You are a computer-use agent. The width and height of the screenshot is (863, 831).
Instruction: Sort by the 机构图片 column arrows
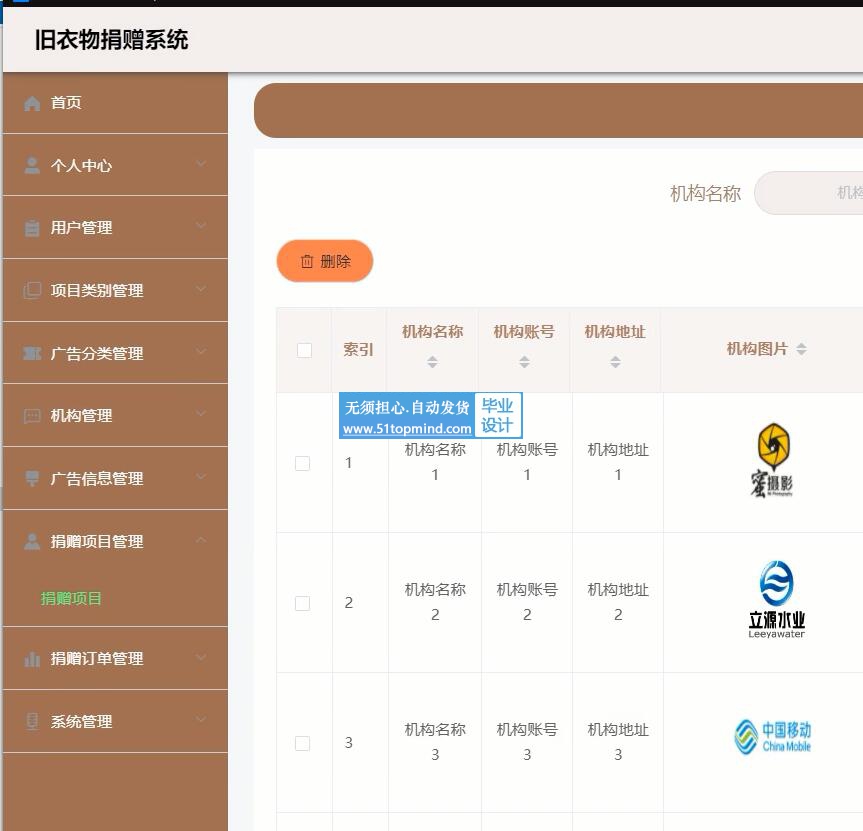click(x=801, y=349)
